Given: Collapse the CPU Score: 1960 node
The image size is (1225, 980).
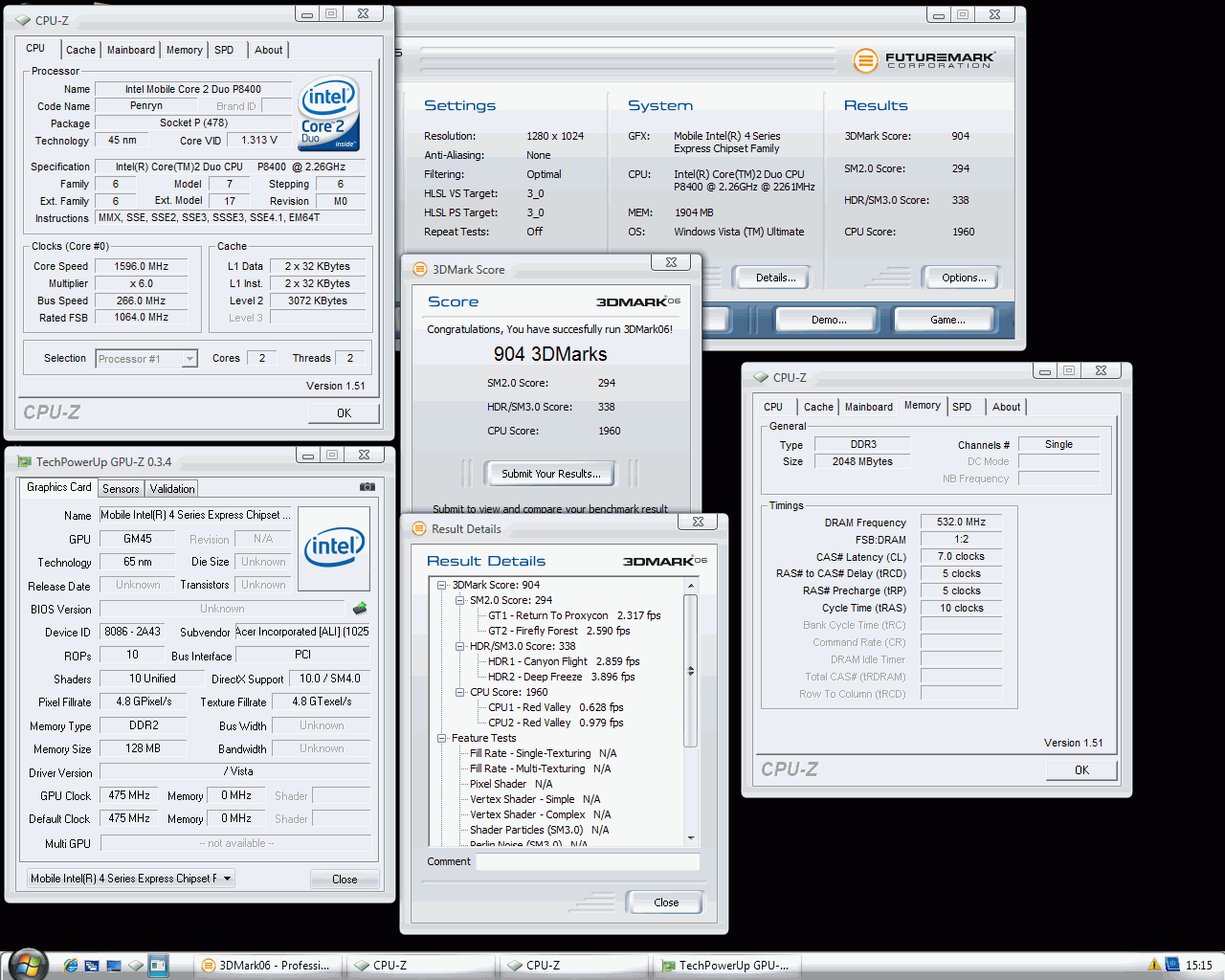Looking at the screenshot, I should coord(459,692).
